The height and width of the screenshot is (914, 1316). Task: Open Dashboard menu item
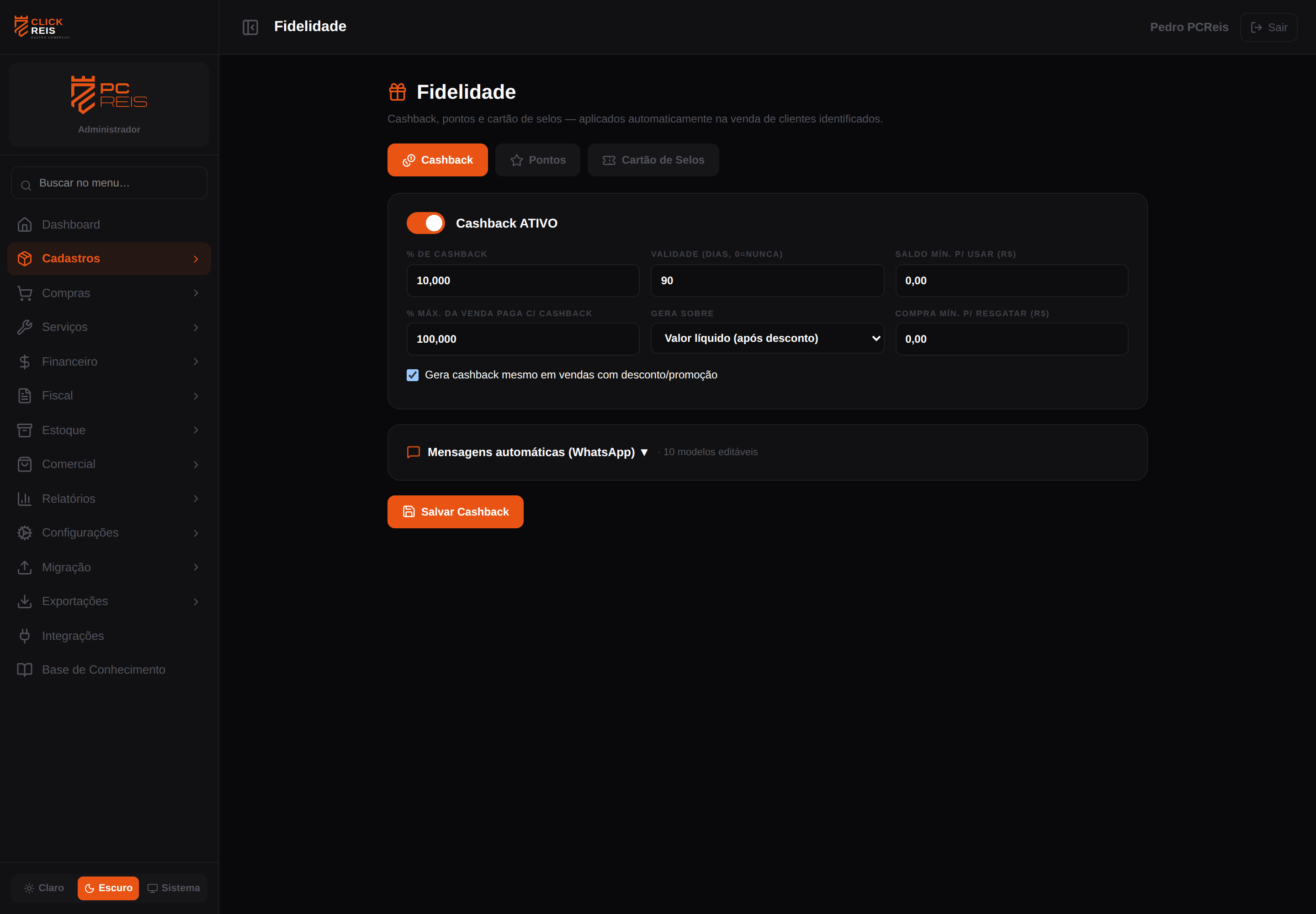pos(109,224)
